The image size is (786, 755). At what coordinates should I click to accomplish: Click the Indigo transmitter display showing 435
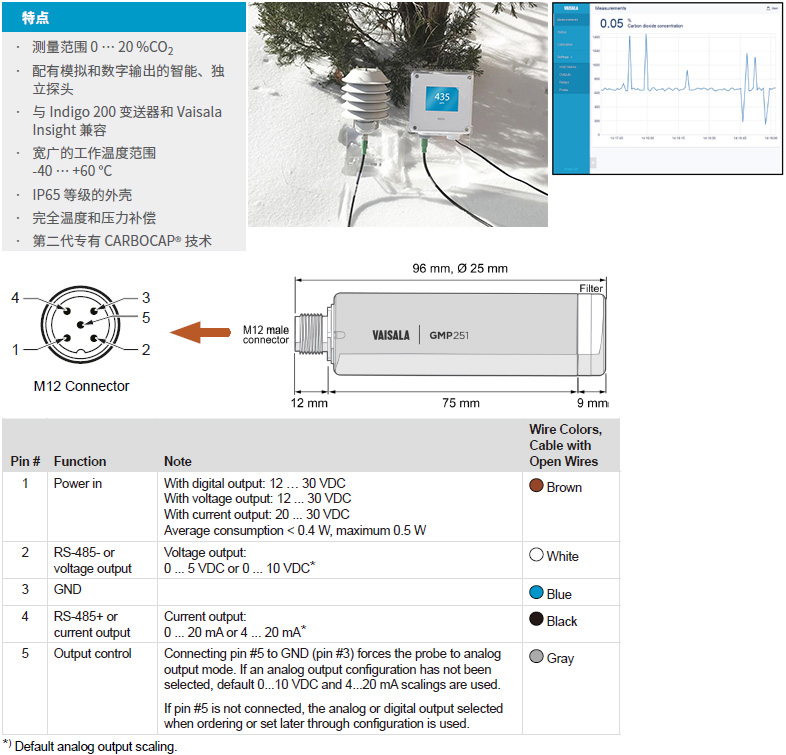point(442,97)
